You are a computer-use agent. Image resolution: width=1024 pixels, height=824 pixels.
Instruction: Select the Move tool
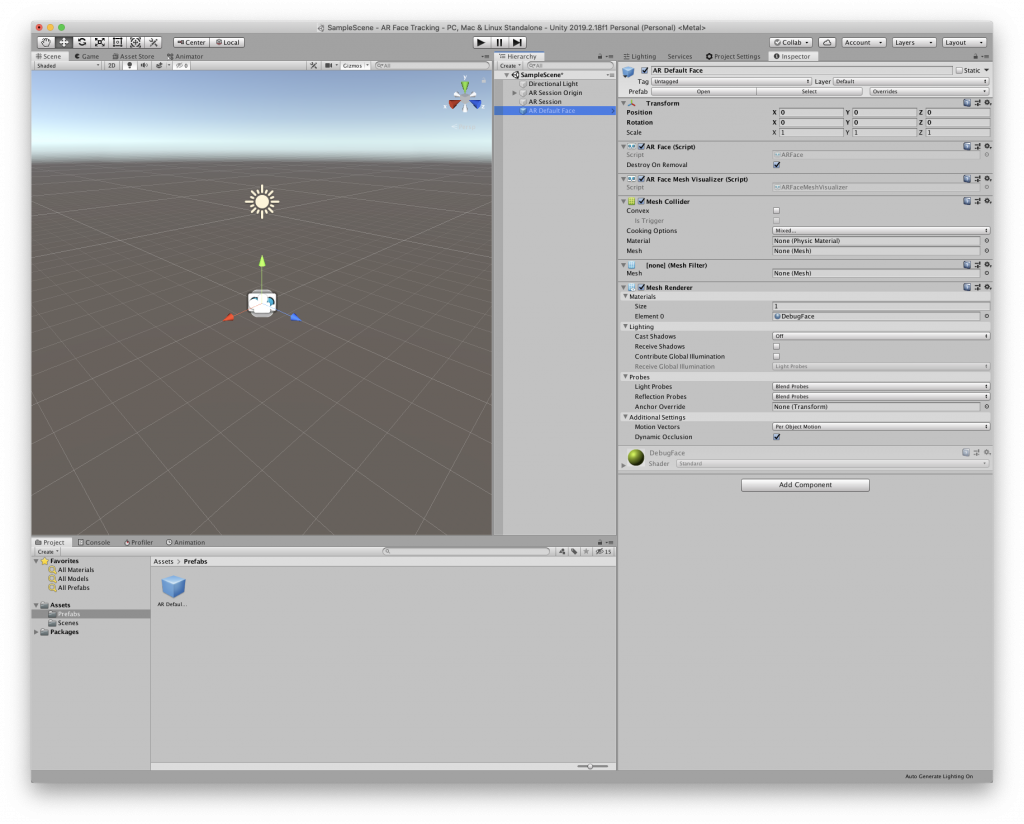(x=64, y=42)
